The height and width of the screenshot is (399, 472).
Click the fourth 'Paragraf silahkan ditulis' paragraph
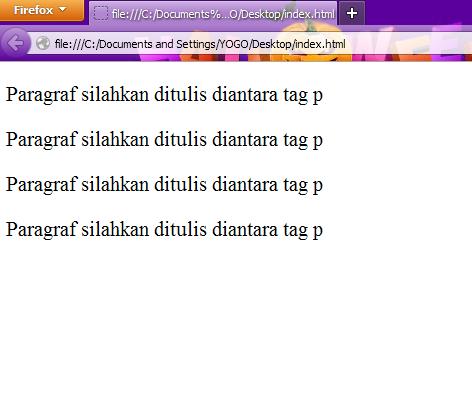[164, 229]
